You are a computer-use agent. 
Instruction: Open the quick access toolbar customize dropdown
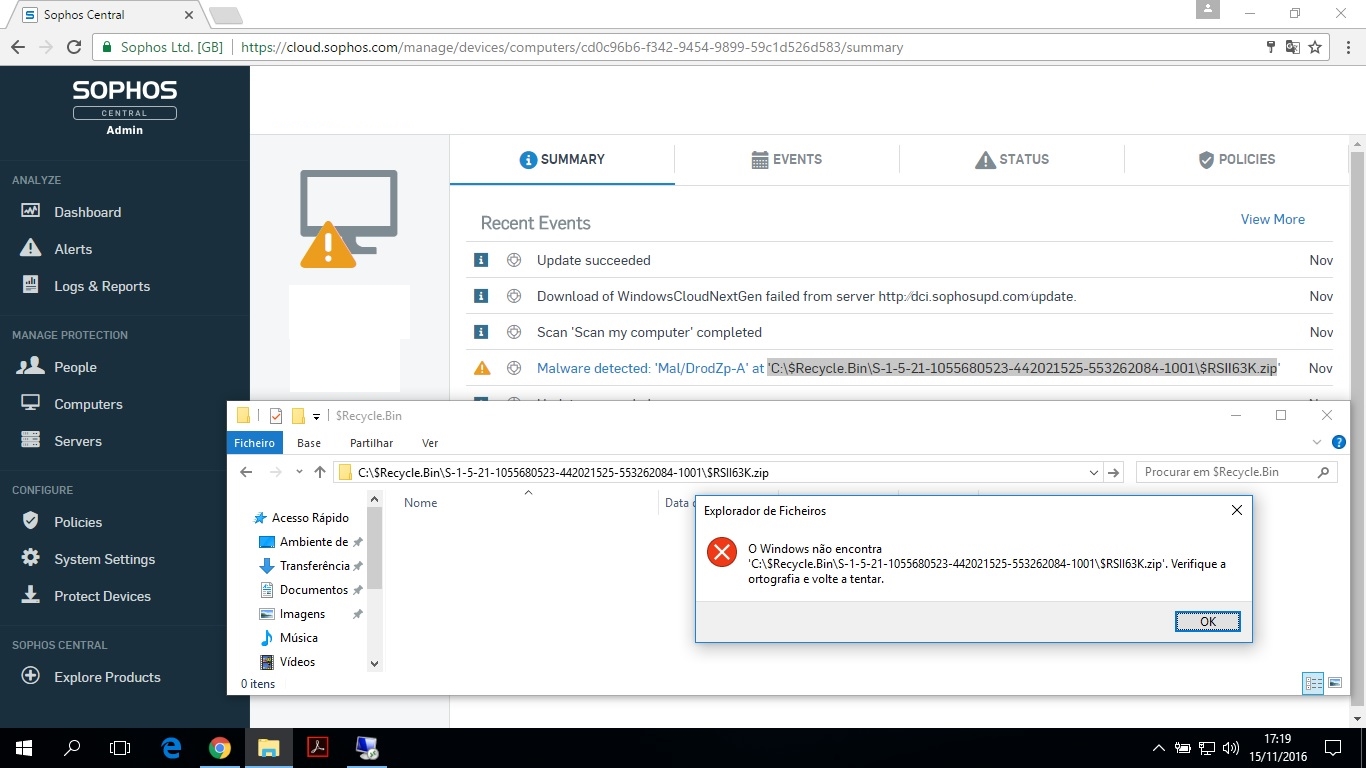tap(316, 416)
